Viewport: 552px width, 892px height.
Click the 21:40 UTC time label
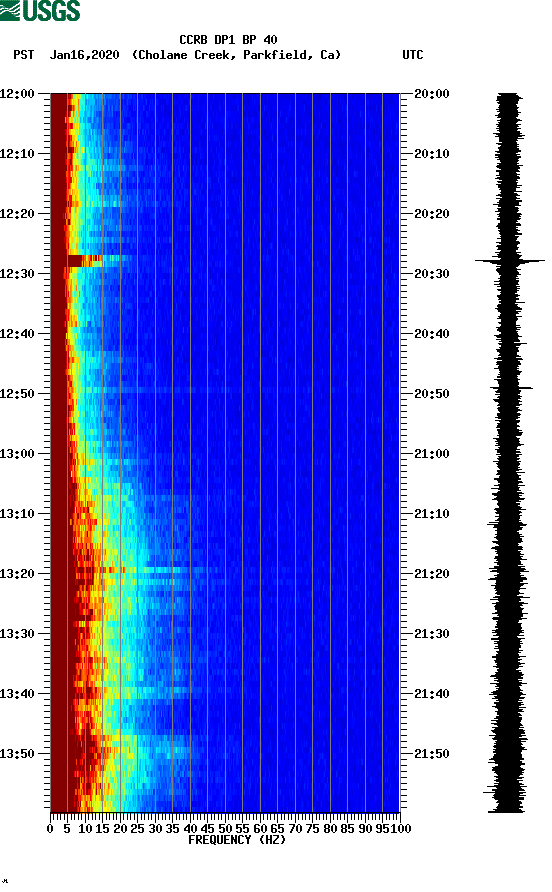click(x=432, y=694)
